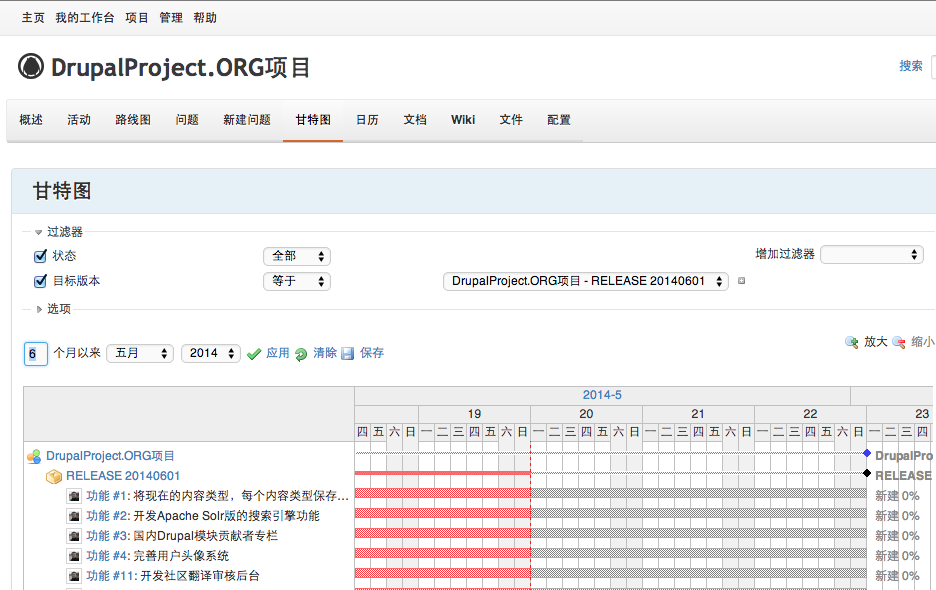
Task: Click the avatar icon for 功能 #11
Action: pyautogui.click(x=74, y=576)
